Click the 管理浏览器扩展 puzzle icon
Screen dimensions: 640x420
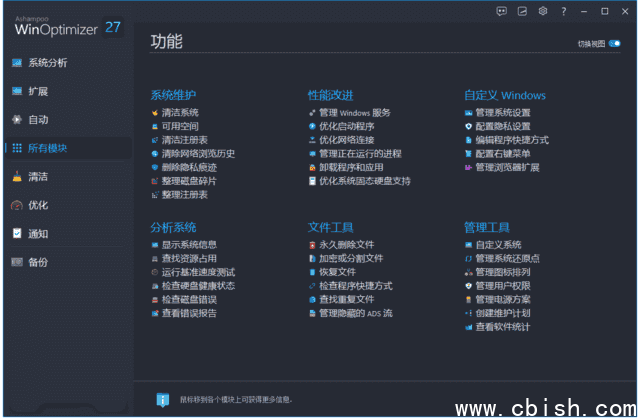click(x=469, y=167)
